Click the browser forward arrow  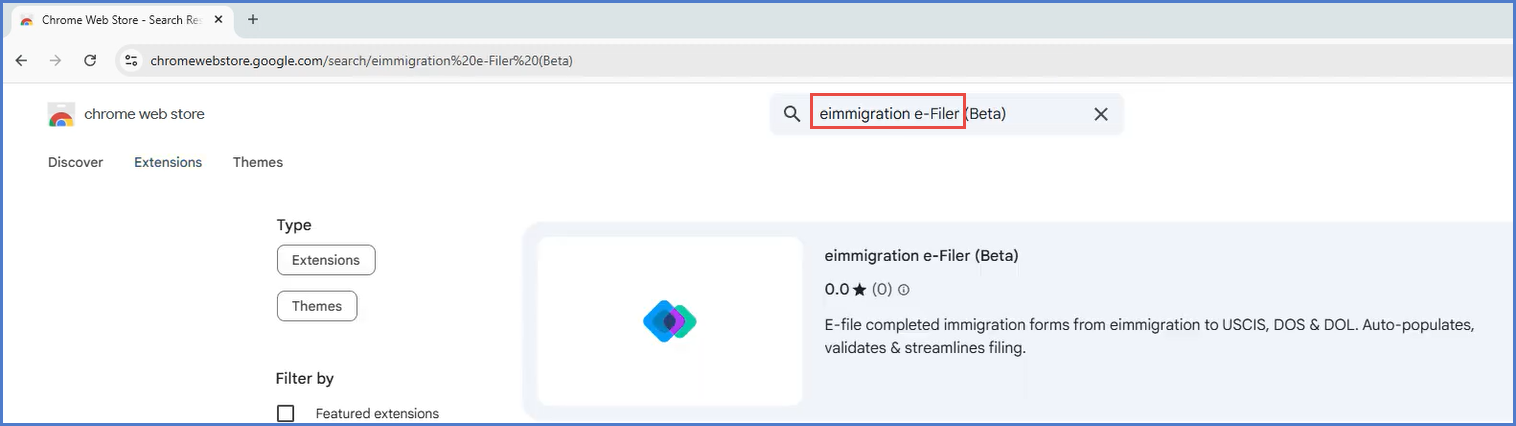(55, 61)
